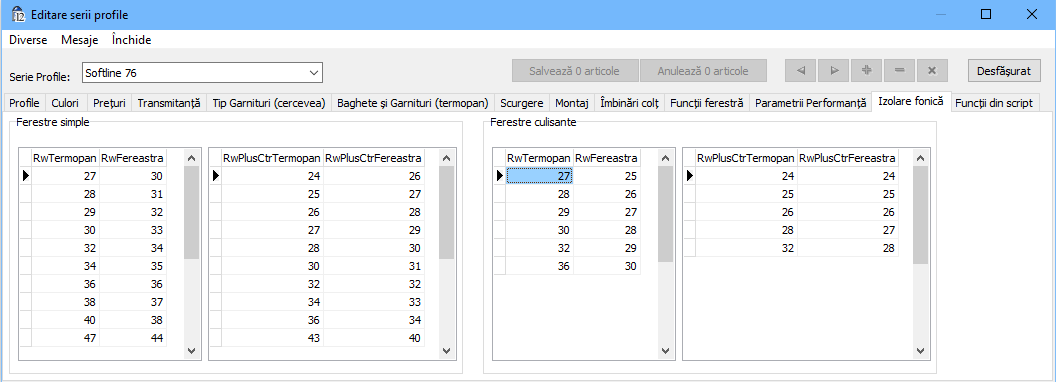Click cell 43 in Ferestre simple RwPlusCtrTermopan
The image size is (1056, 382).
tap(272, 338)
